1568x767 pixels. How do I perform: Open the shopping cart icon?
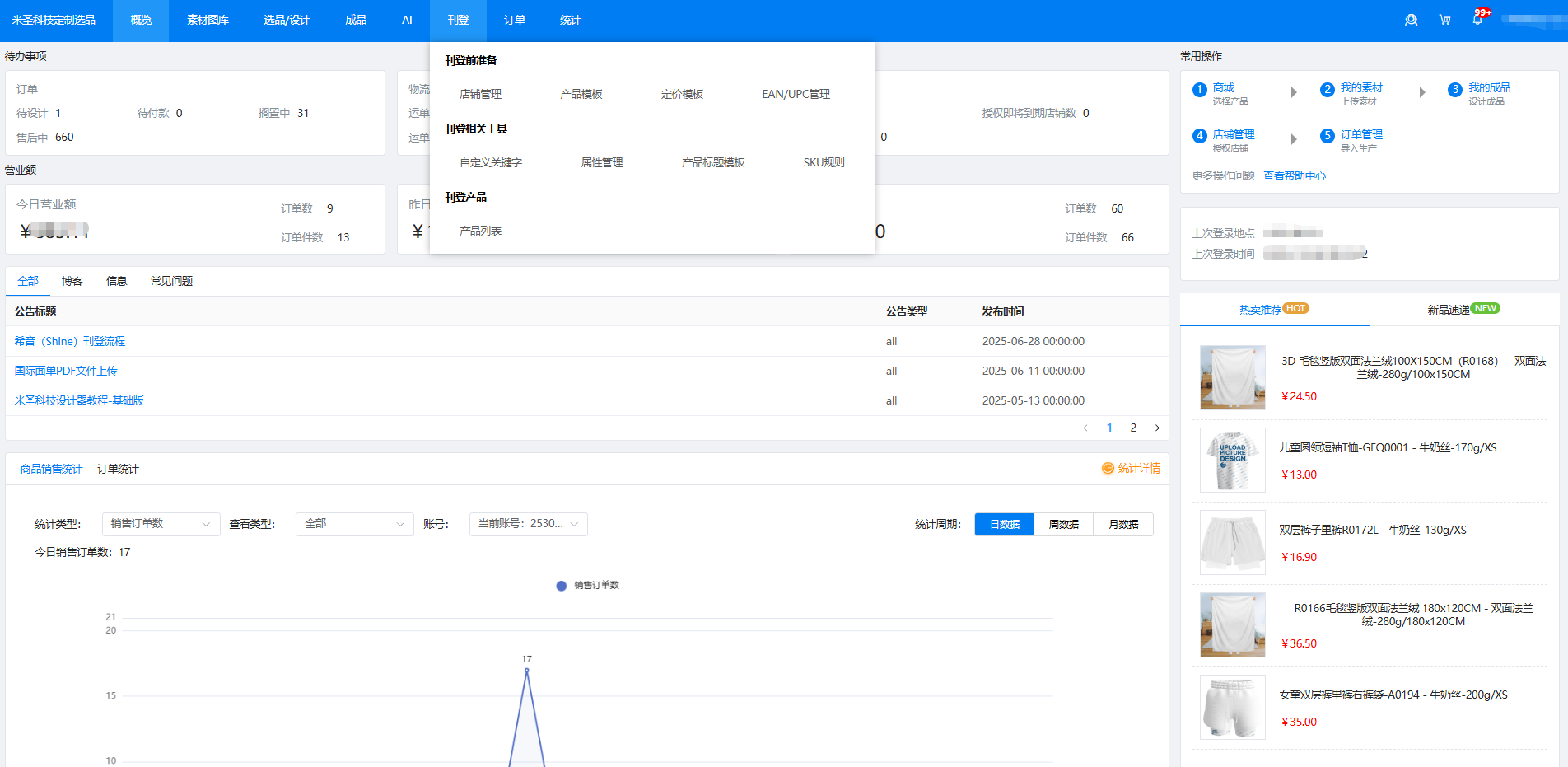tap(1444, 21)
